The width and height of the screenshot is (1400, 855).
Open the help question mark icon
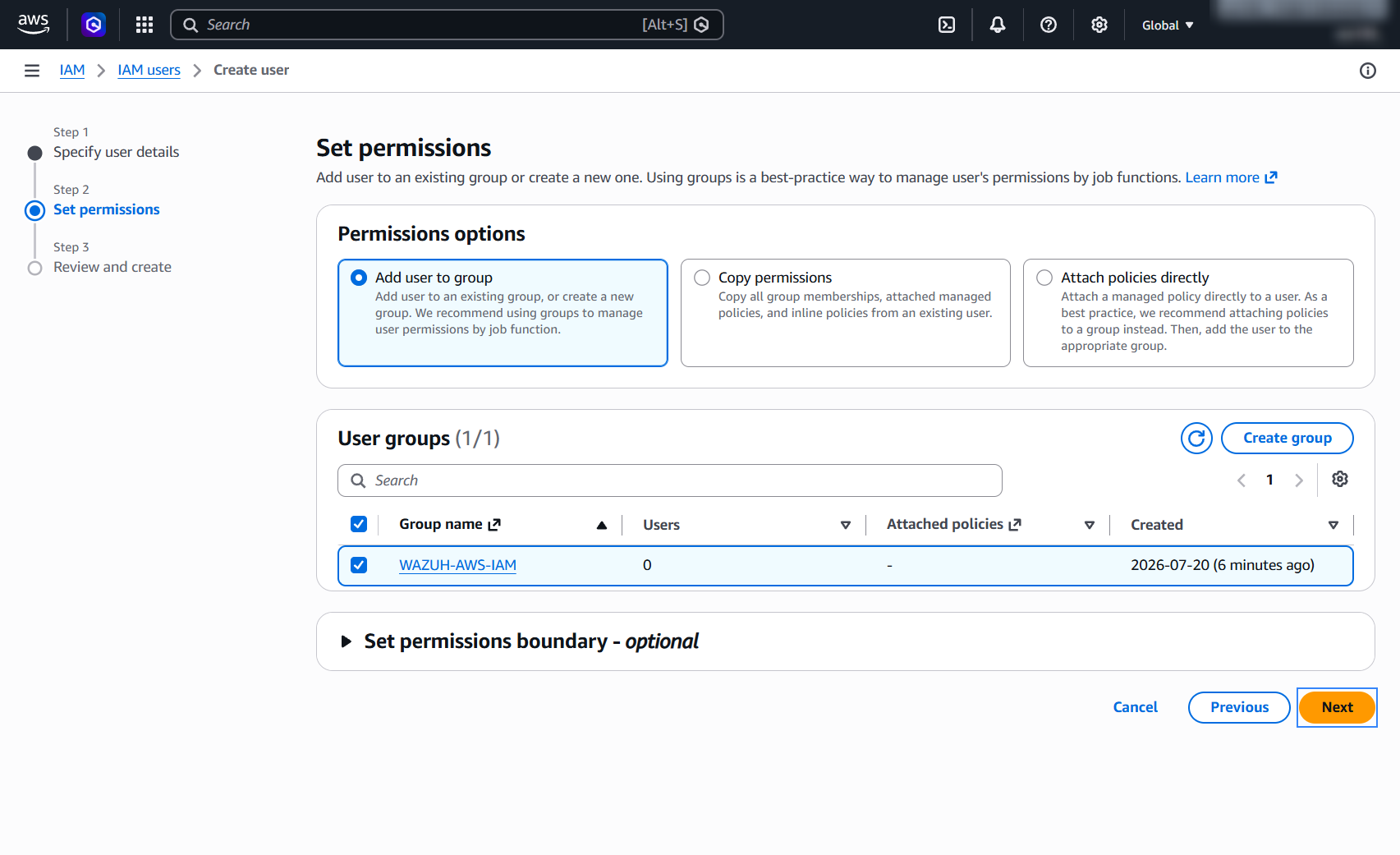pyautogui.click(x=1049, y=25)
